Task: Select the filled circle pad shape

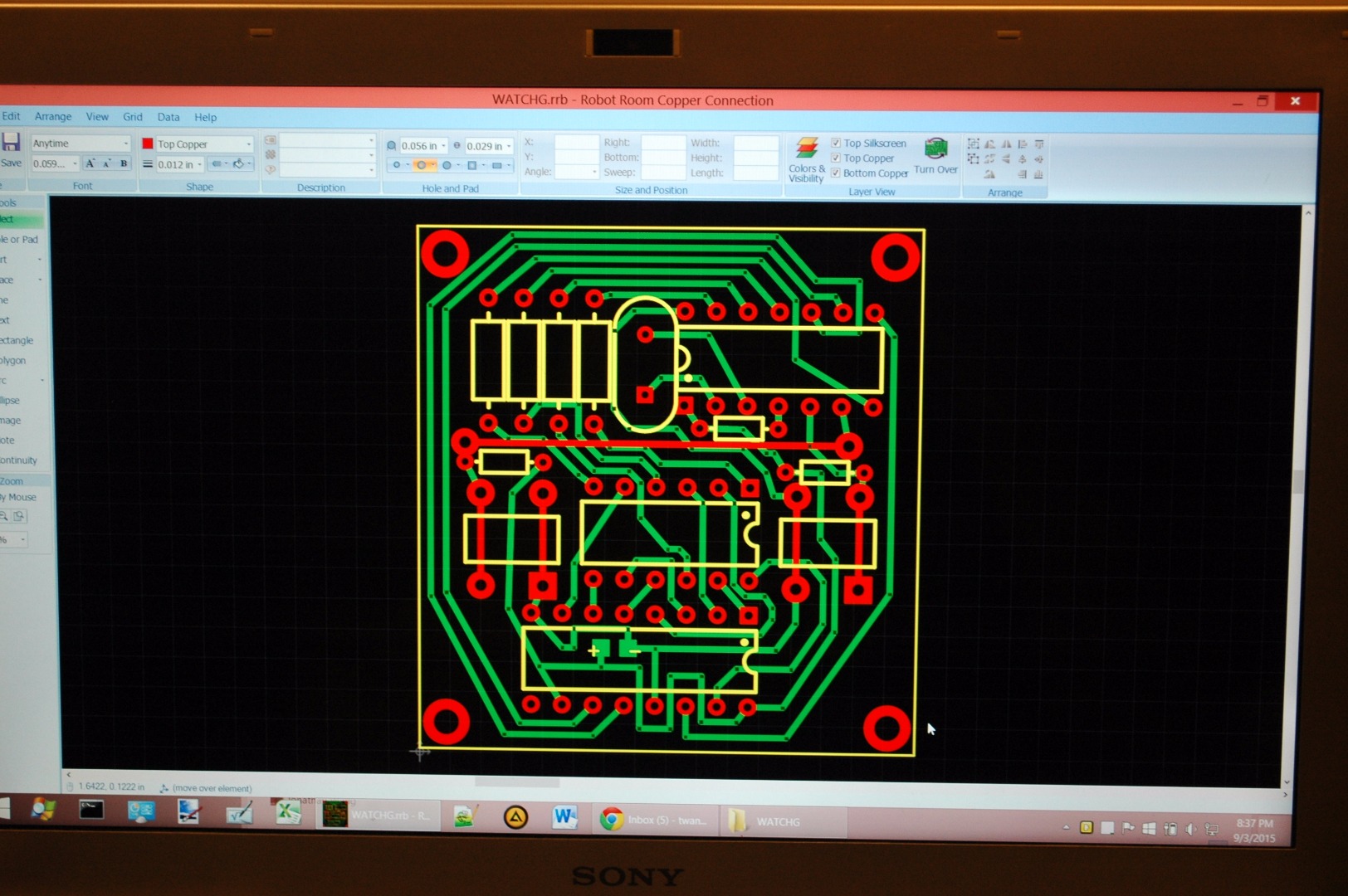Action: (x=449, y=165)
